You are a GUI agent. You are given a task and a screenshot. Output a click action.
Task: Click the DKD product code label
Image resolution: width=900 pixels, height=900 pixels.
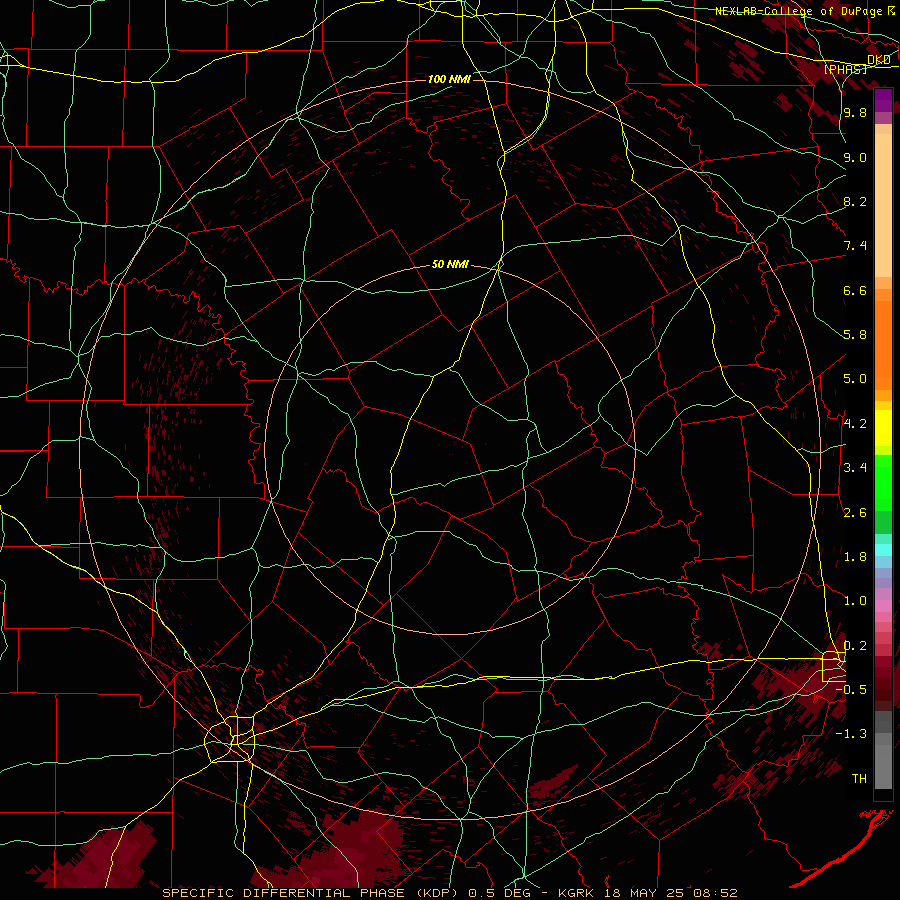coord(879,60)
